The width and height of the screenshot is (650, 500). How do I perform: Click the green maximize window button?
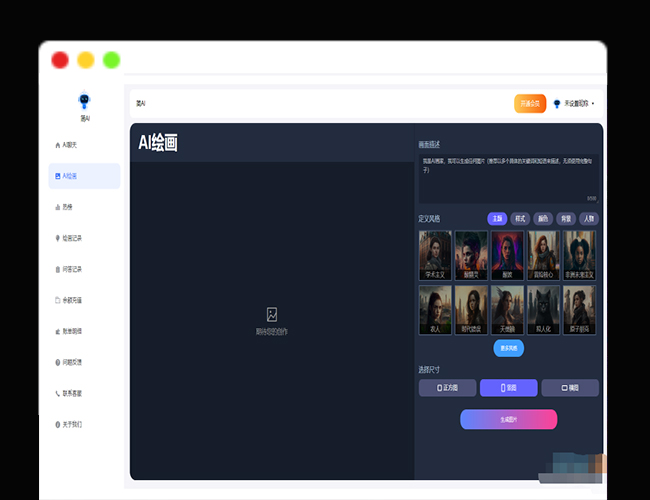tap(112, 60)
